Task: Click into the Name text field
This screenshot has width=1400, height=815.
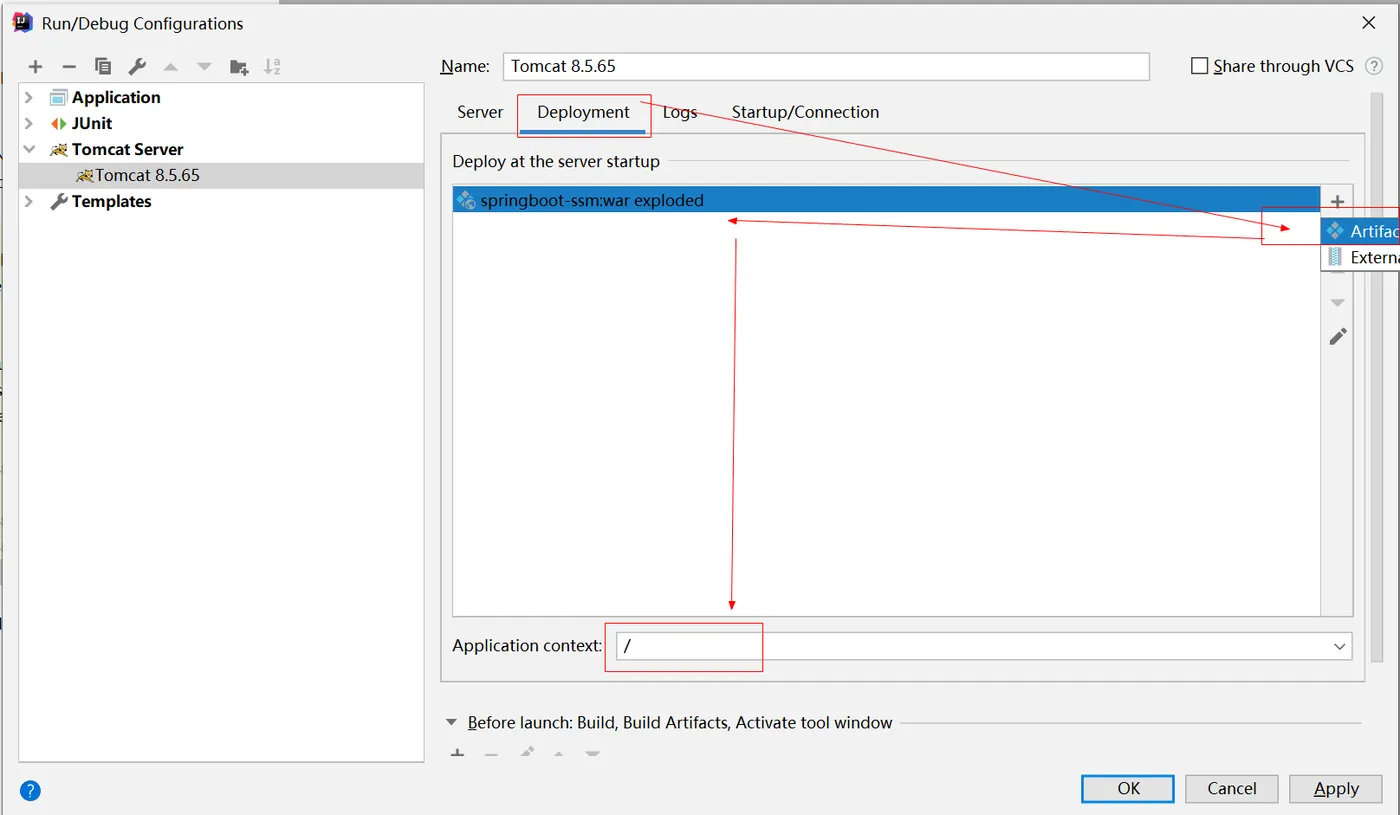Action: (x=826, y=66)
